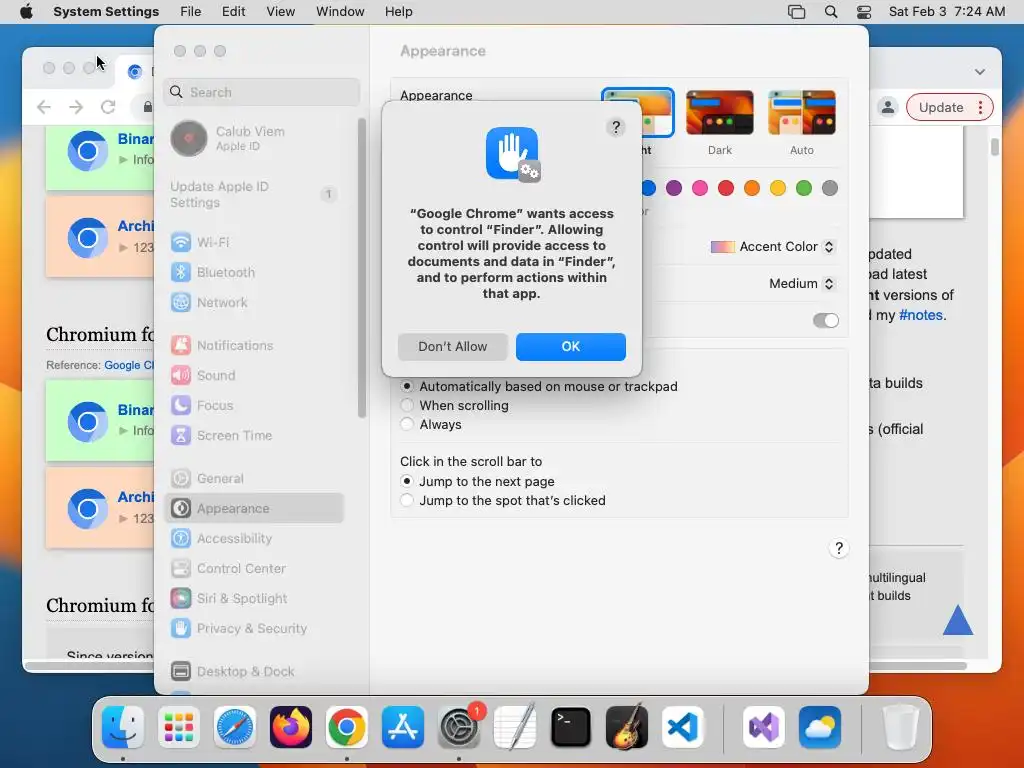Open help for the permission dialog

pos(615,127)
